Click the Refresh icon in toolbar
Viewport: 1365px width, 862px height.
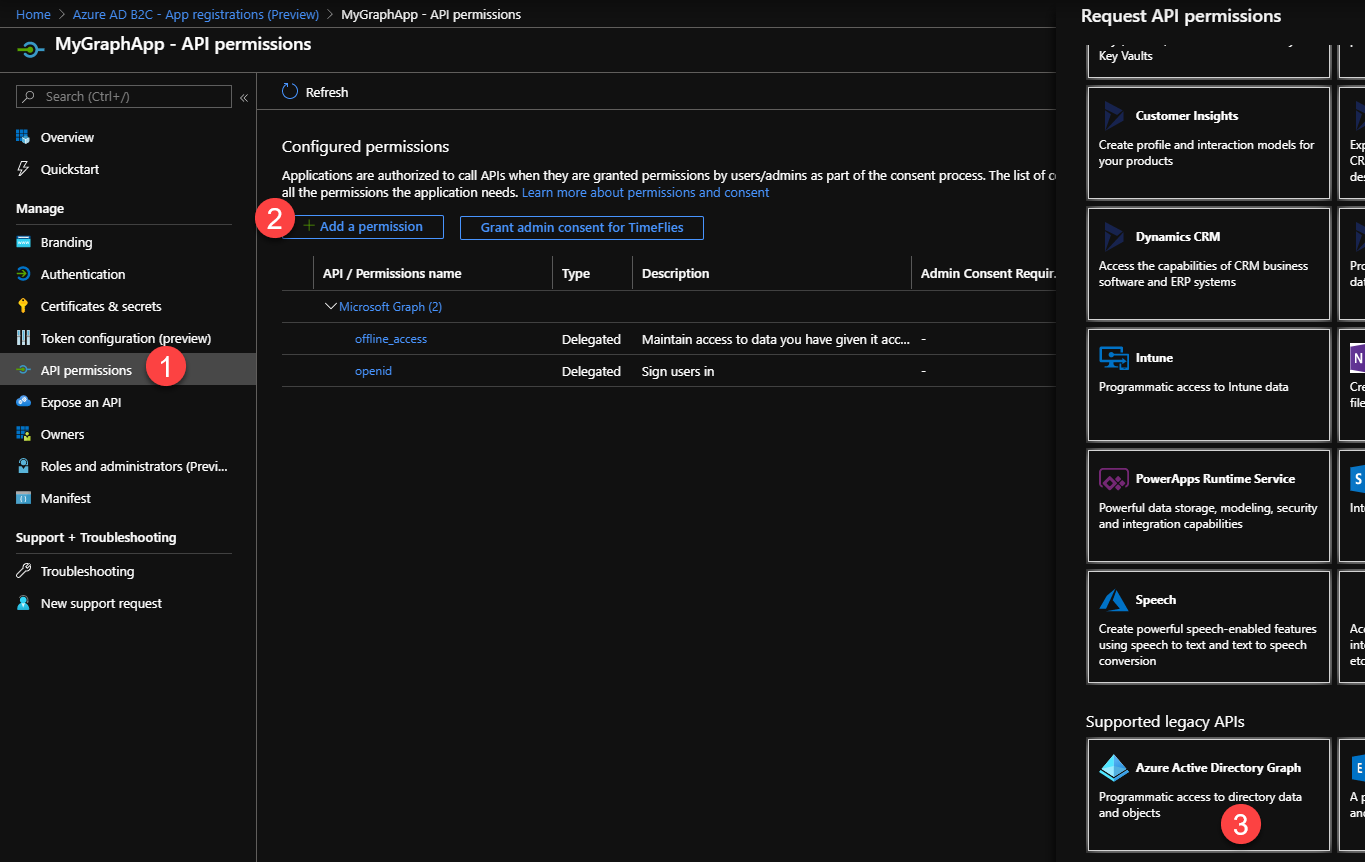pos(290,92)
